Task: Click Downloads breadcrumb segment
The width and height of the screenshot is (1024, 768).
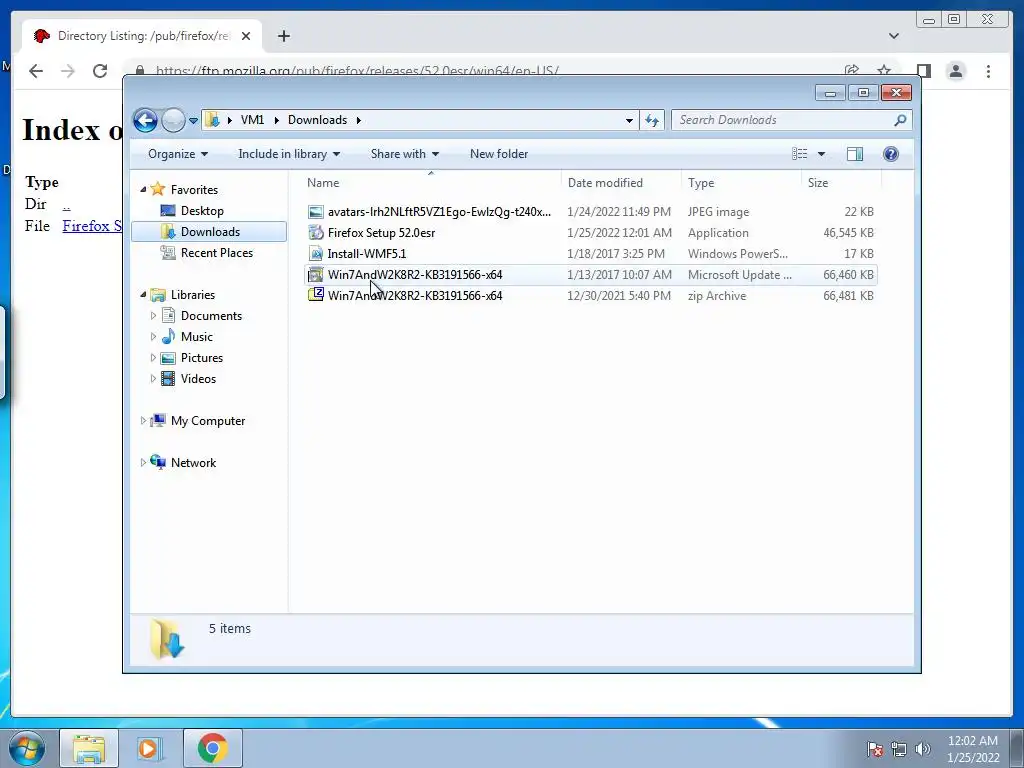Action: coord(317,120)
